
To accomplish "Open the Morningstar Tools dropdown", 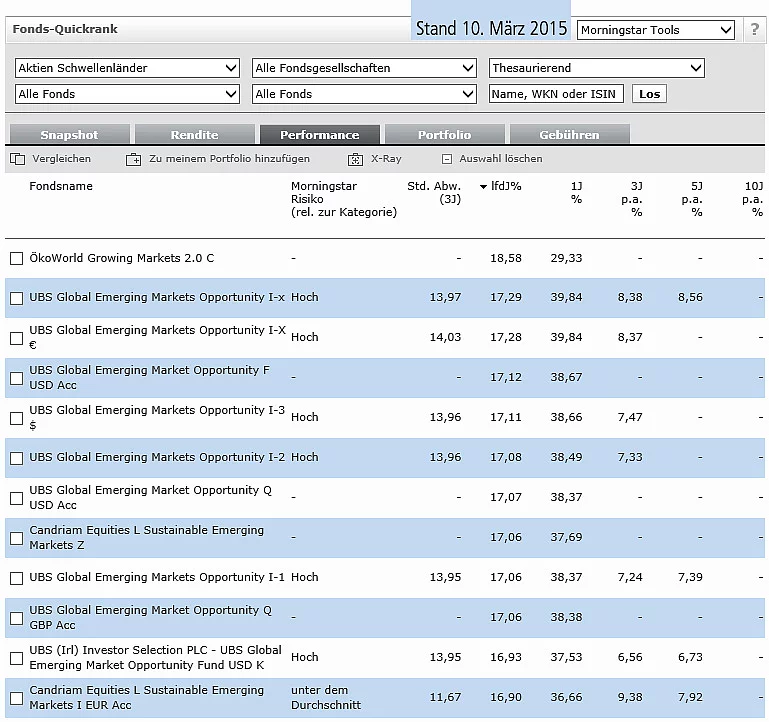I will coord(656,30).
